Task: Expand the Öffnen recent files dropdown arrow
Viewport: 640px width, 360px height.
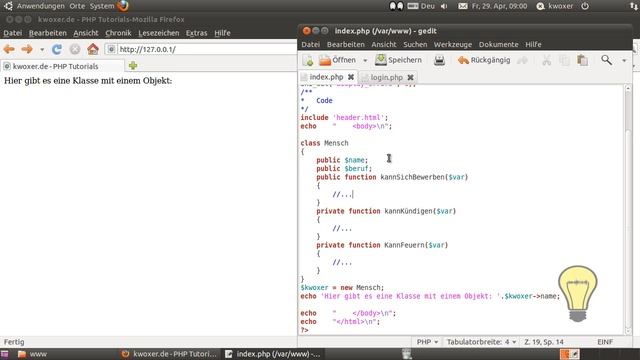Action: point(365,60)
